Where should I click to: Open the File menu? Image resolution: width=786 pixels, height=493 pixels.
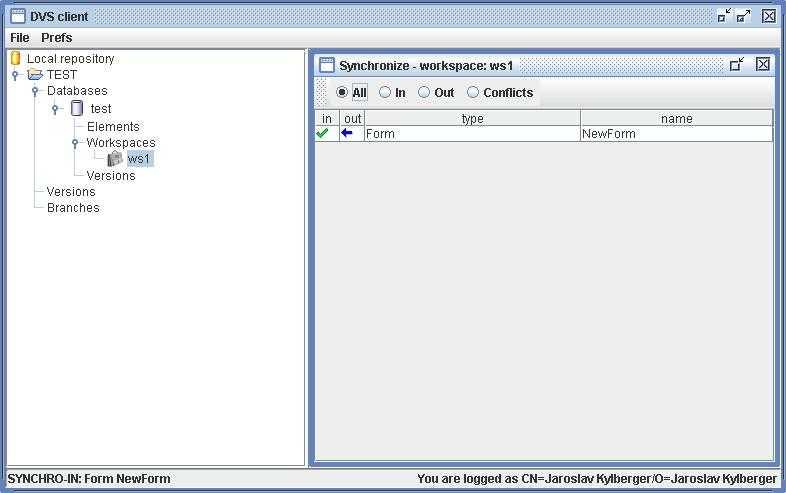coord(20,38)
